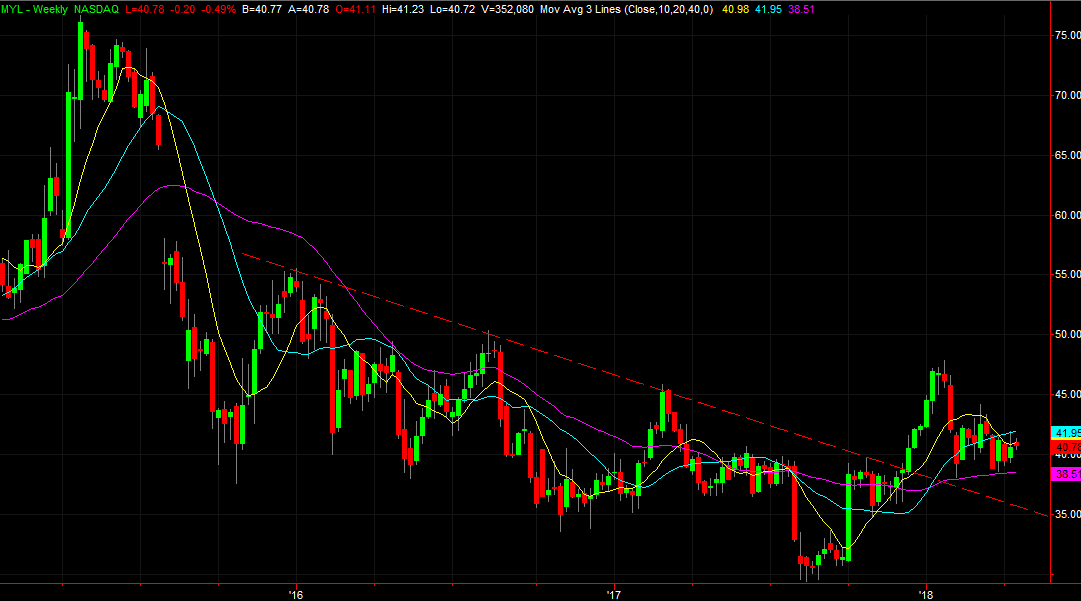Click the -0.49% percent change value
This screenshot has height=601, width=1081.
point(218,10)
